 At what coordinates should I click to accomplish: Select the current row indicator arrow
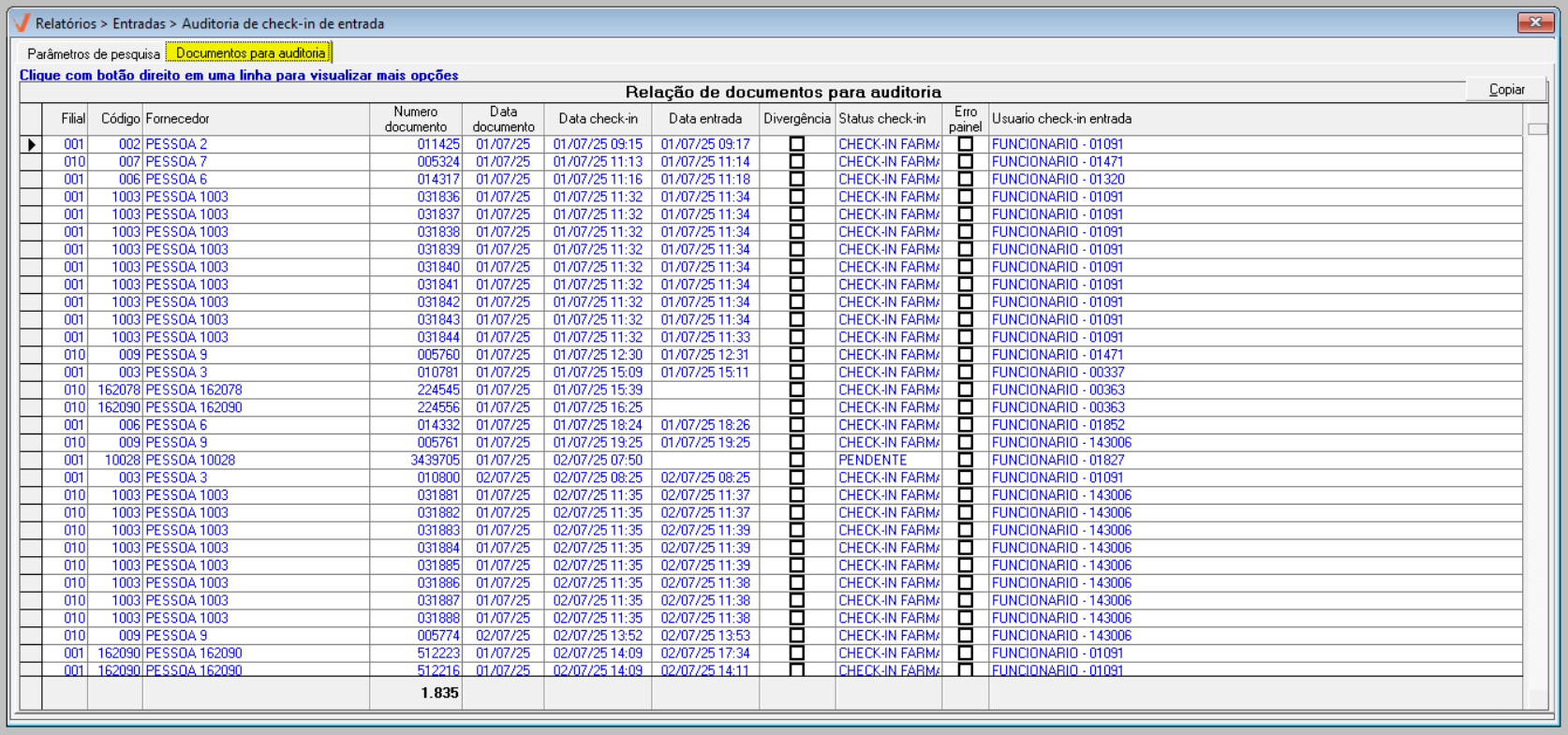pyautogui.click(x=32, y=145)
